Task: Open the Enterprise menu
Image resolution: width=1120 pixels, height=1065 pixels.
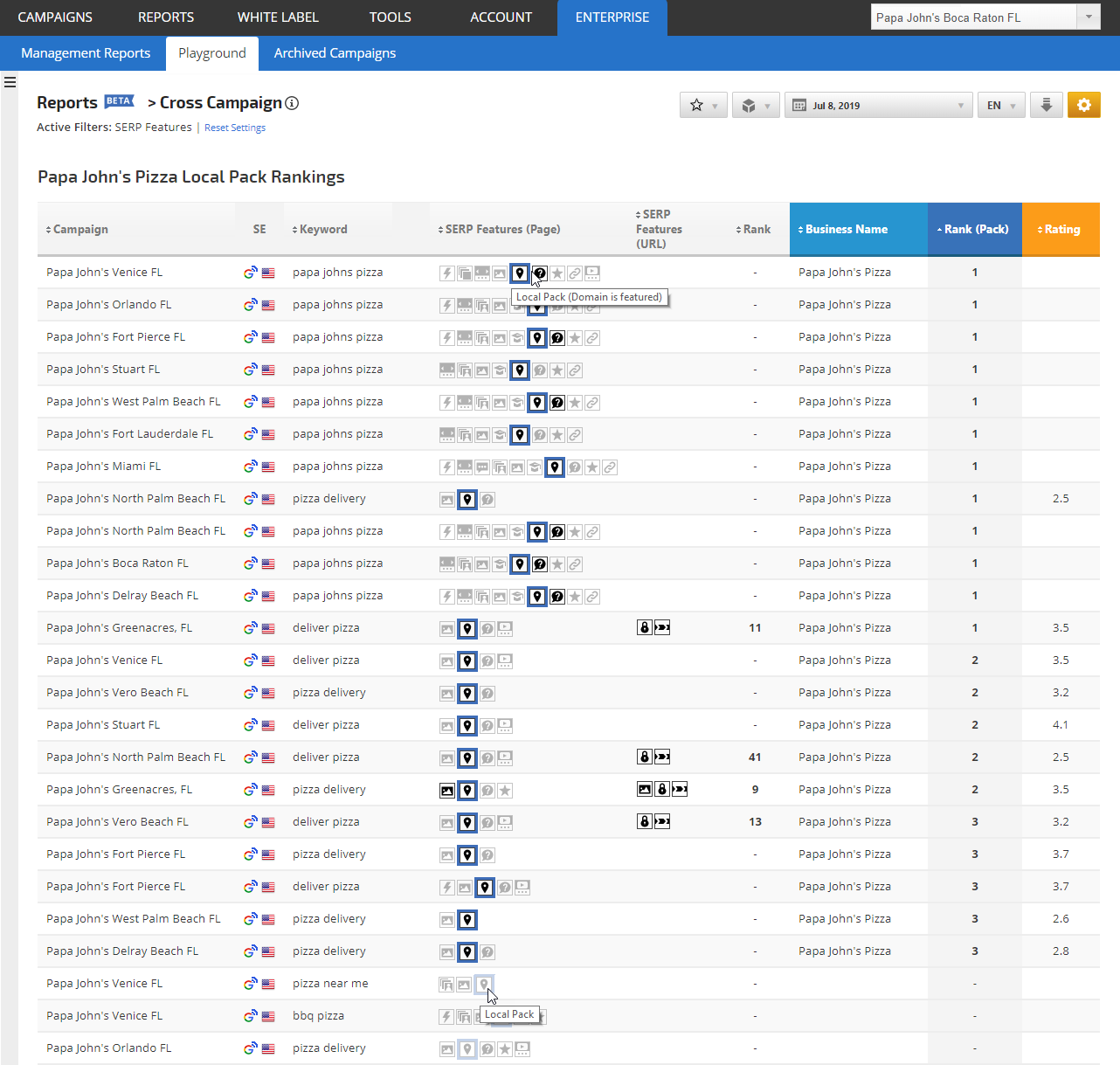Action: (x=612, y=17)
